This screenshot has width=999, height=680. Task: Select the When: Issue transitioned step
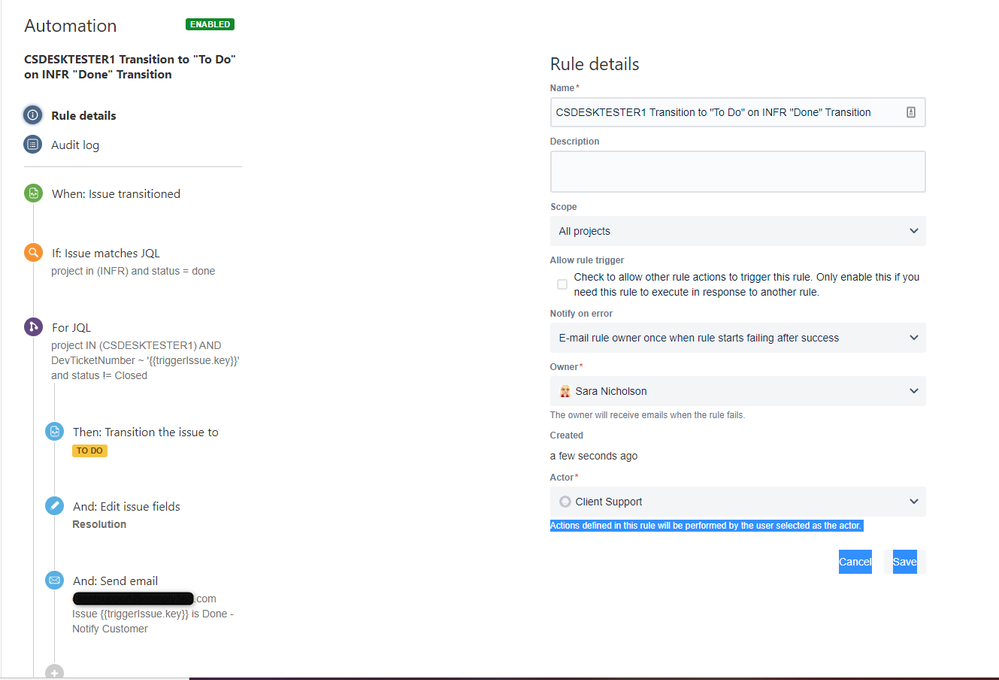coord(116,194)
